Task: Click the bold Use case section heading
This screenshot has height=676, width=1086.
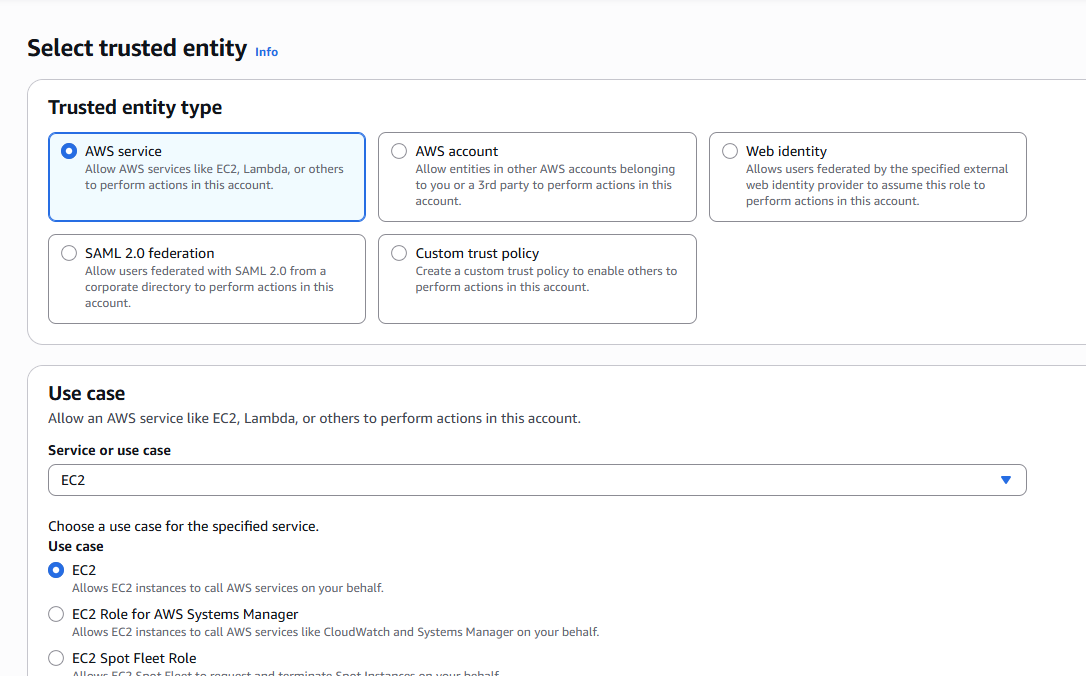Action: tap(87, 393)
